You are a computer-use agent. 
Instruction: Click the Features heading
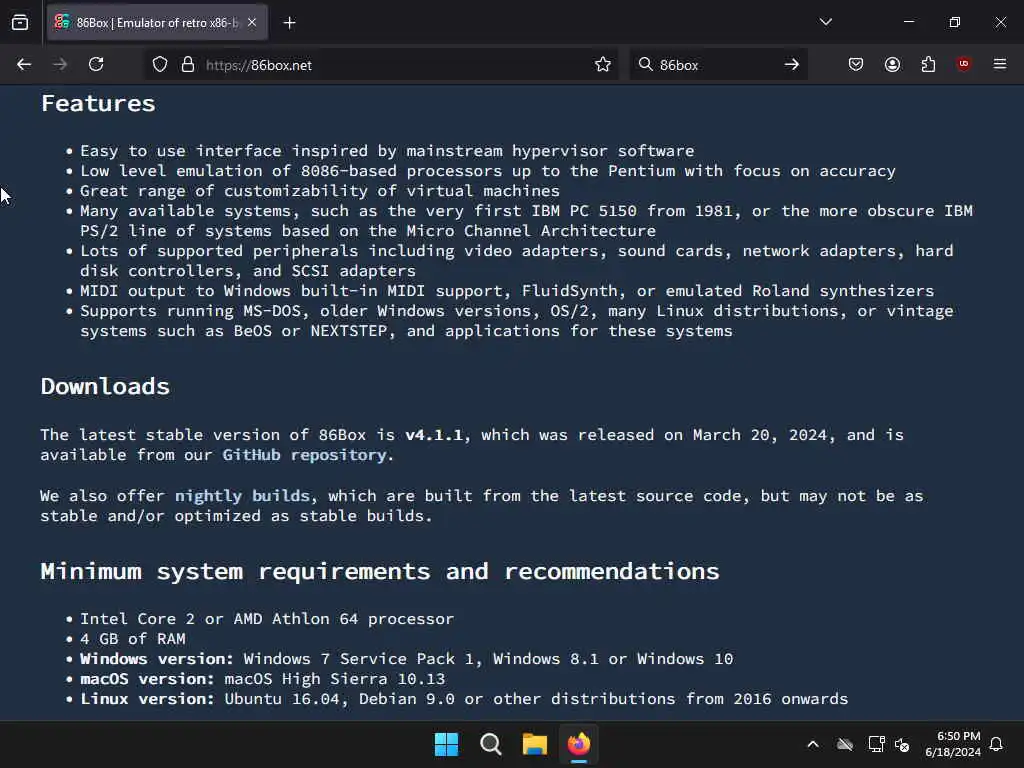pos(98,103)
